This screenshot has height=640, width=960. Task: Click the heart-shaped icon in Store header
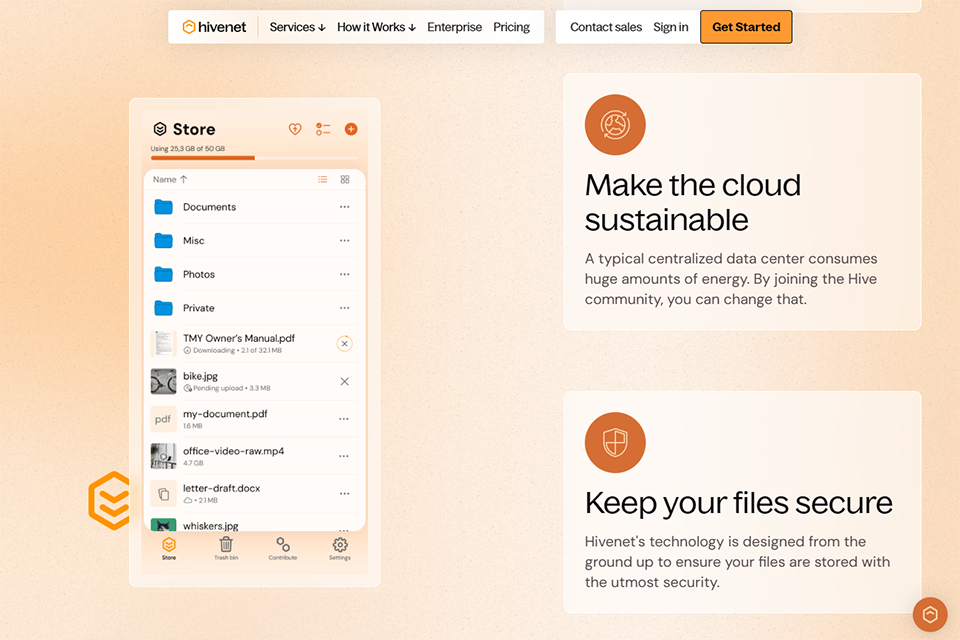click(295, 129)
